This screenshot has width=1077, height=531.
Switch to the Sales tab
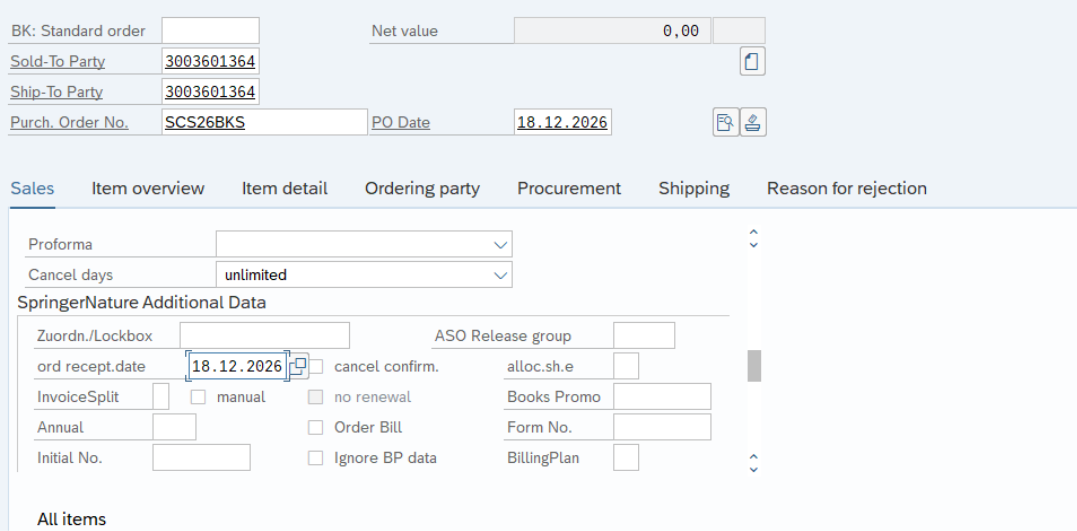[x=32, y=188]
